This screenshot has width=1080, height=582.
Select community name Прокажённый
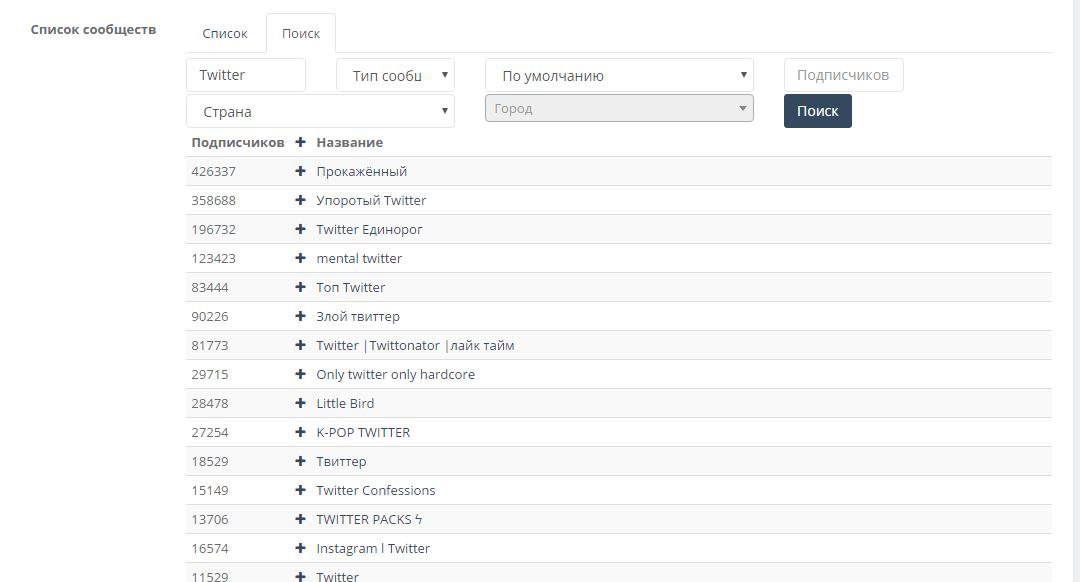click(x=362, y=172)
